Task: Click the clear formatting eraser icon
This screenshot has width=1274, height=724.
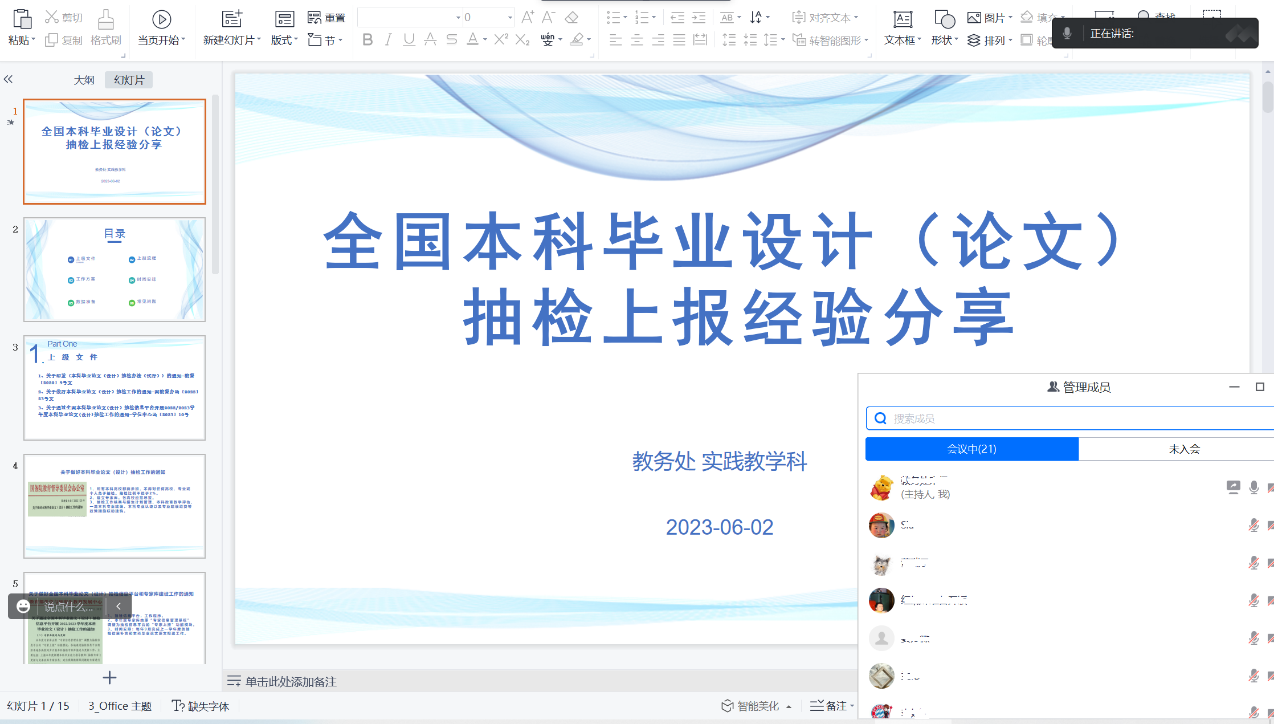Action: (572, 17)
